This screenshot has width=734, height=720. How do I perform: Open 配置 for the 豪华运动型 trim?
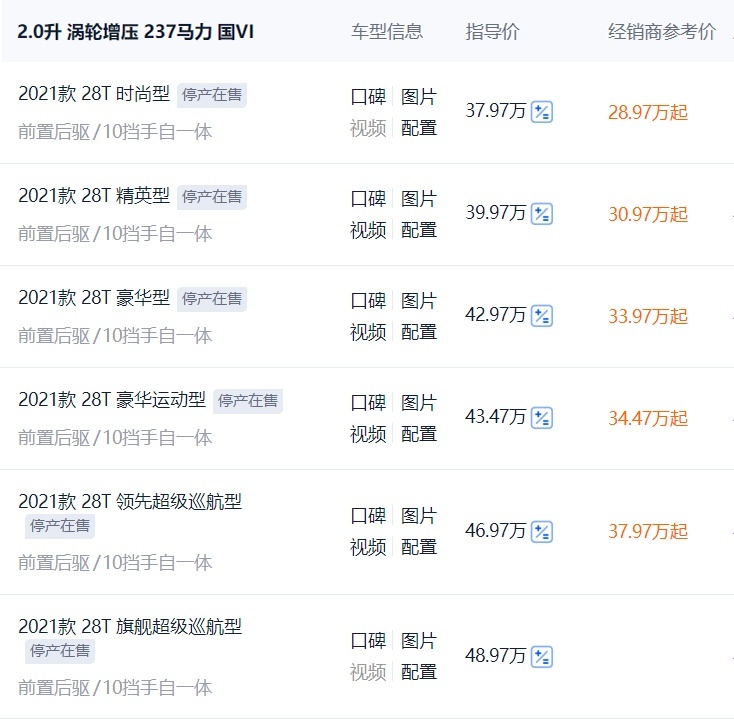tap(419, 434)
